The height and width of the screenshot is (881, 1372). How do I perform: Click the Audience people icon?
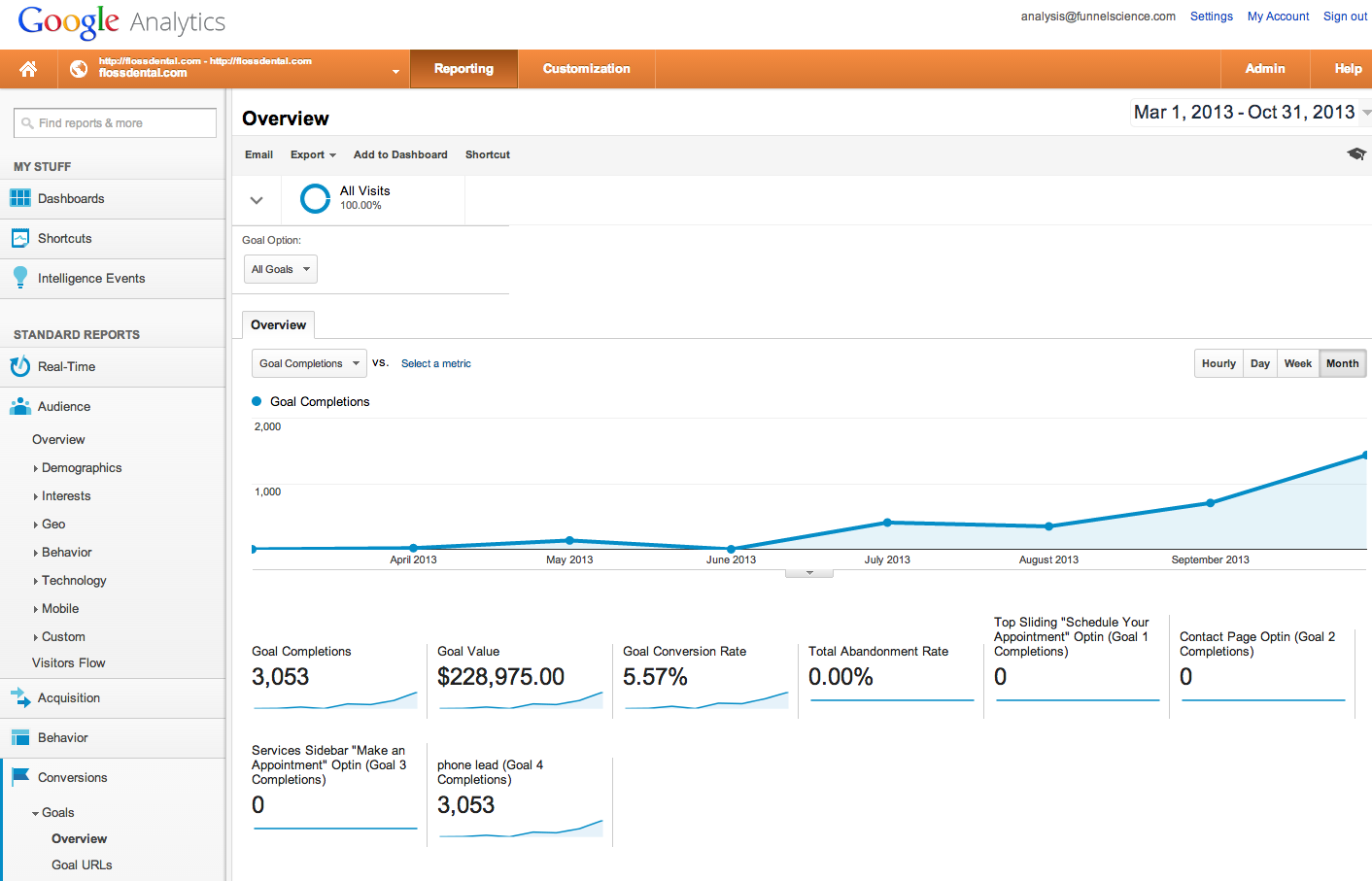click(19, 406)
